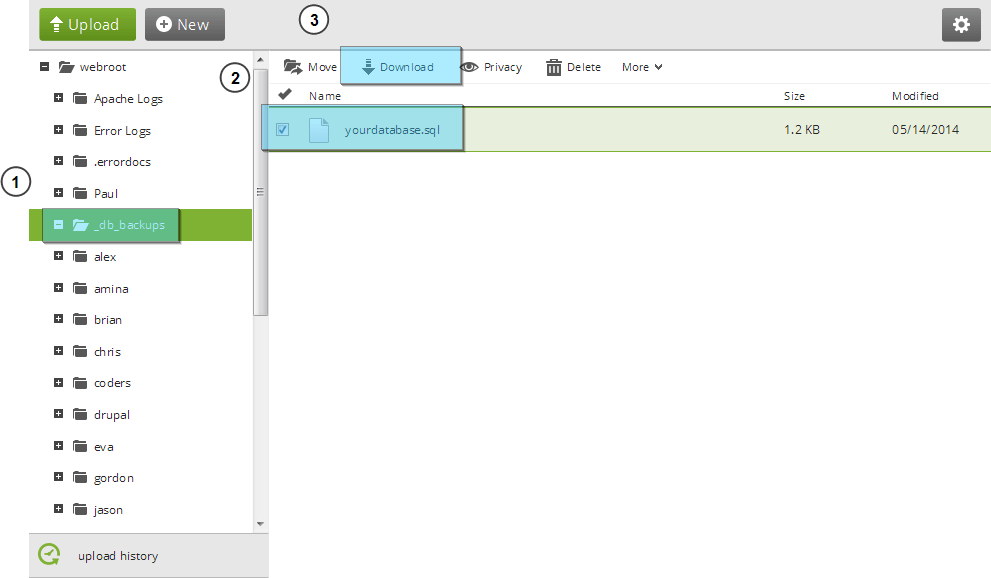Expand the coders folder node
This screenshot has height=578, width=991.
click(x=58, y=383)
